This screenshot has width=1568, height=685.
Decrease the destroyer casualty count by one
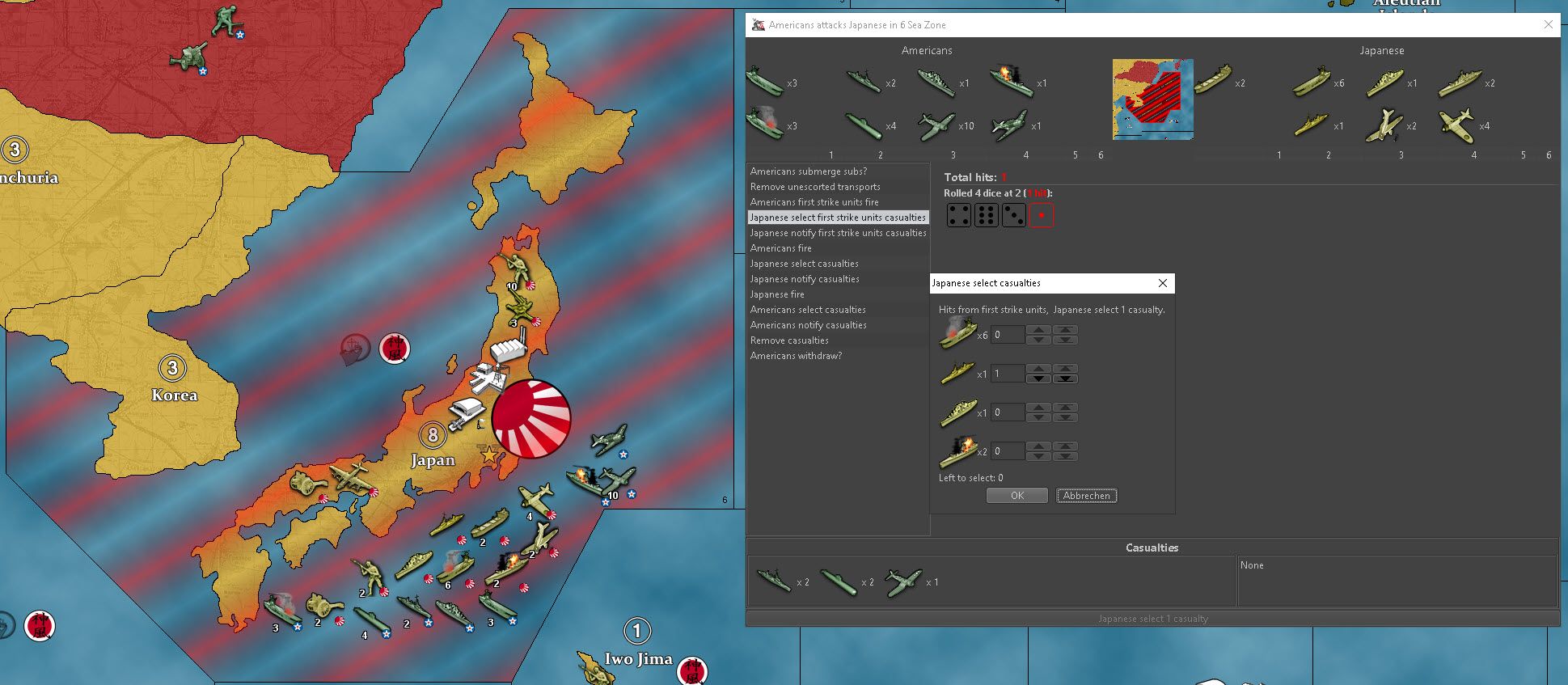point(1038,378)
